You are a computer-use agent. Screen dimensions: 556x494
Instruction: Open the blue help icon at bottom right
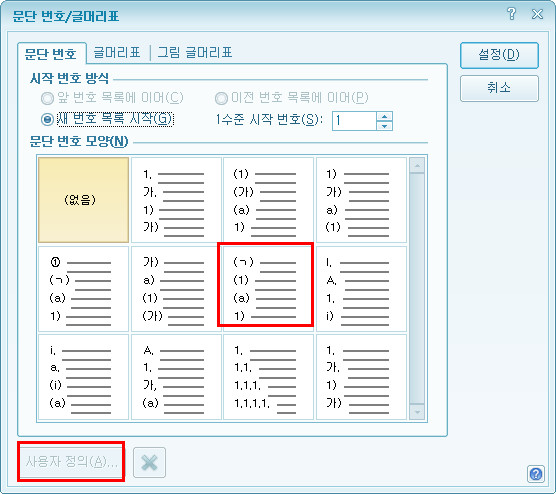(x=535, y=474)
